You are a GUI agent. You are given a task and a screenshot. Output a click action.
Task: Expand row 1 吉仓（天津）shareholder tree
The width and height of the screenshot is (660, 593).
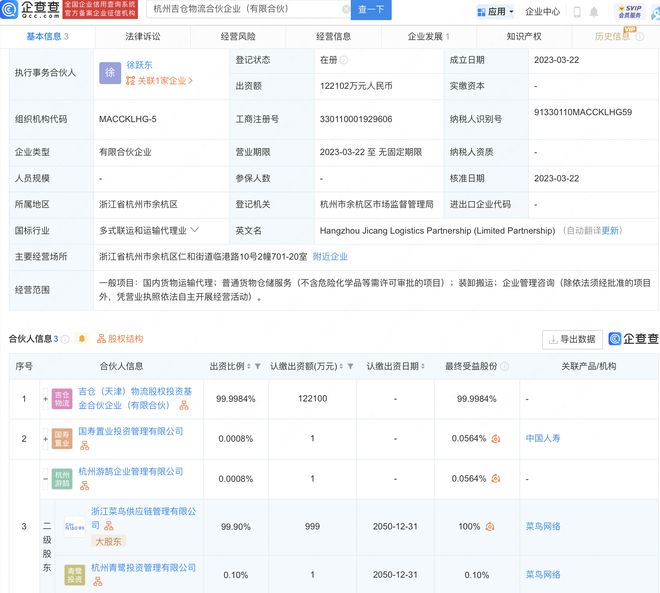point(45,399)
